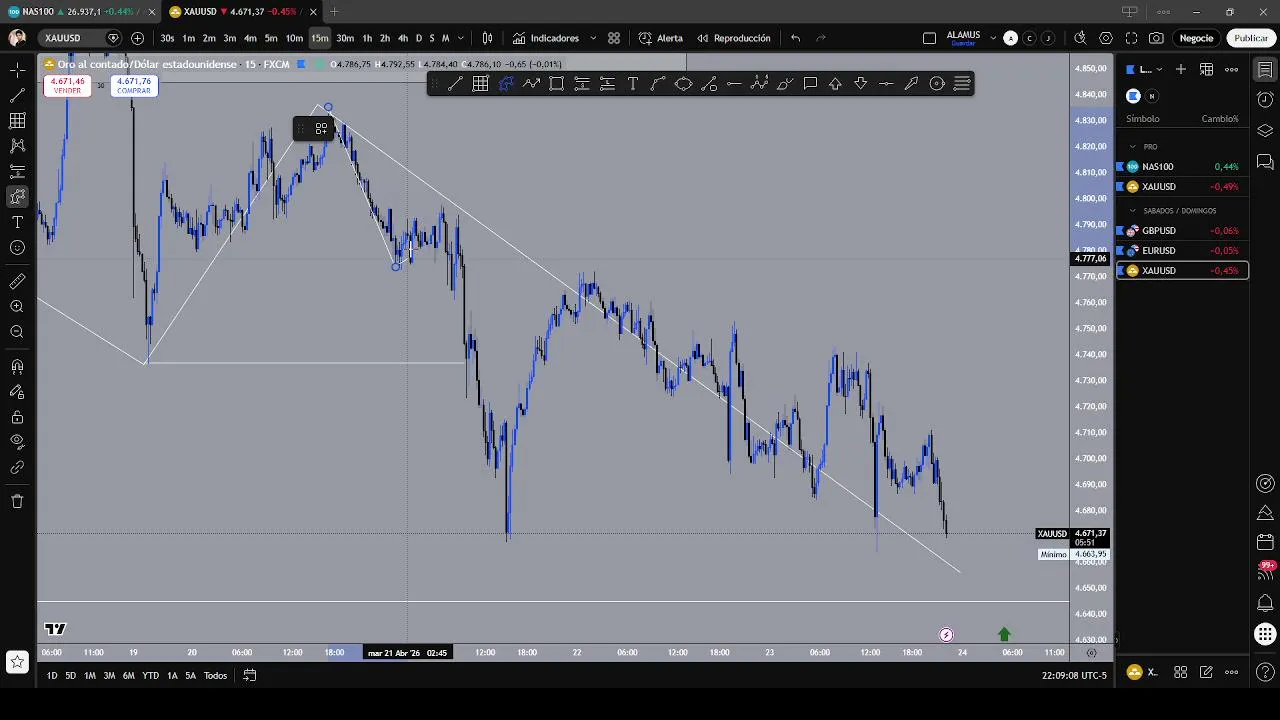Select the arrow down tool in floating toolbar
1280x720 pixels.
[860, 84]
